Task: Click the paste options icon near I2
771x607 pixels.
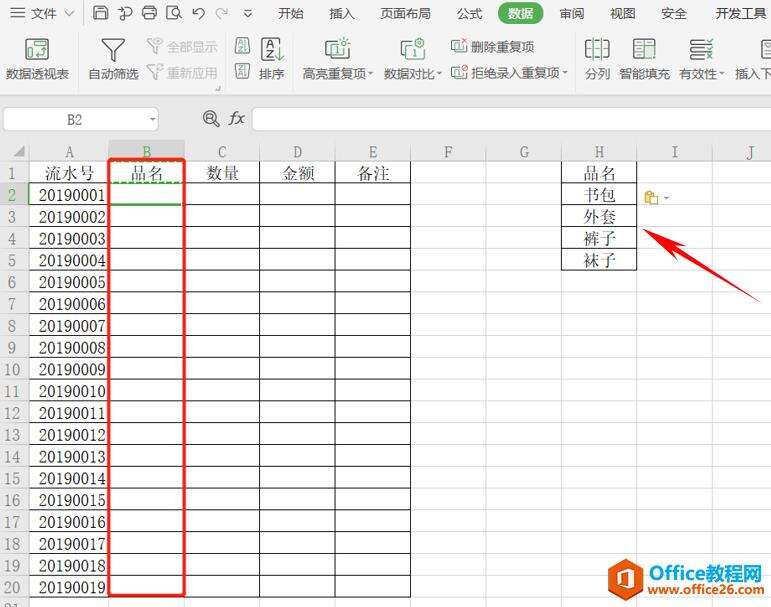Action: tap(651, 198)
